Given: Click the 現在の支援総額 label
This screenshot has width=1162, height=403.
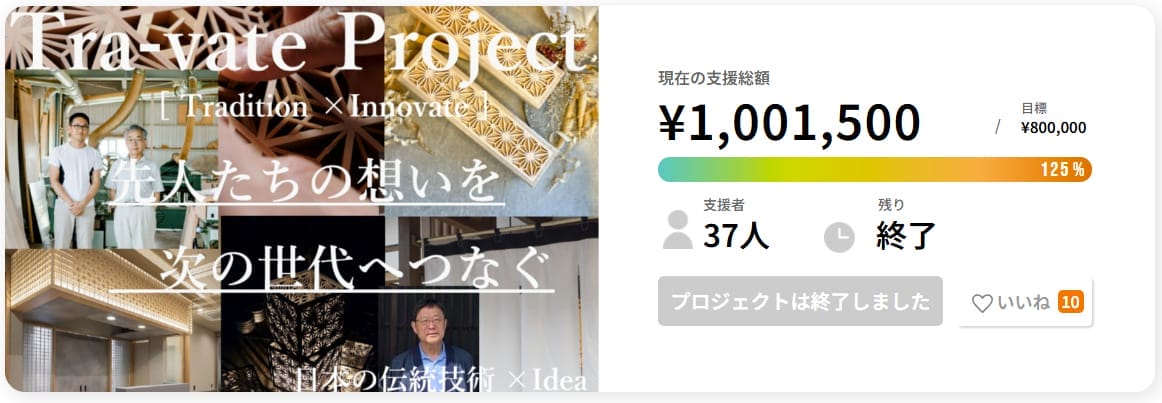Looking at the screenshot, I should click(713, 78).
